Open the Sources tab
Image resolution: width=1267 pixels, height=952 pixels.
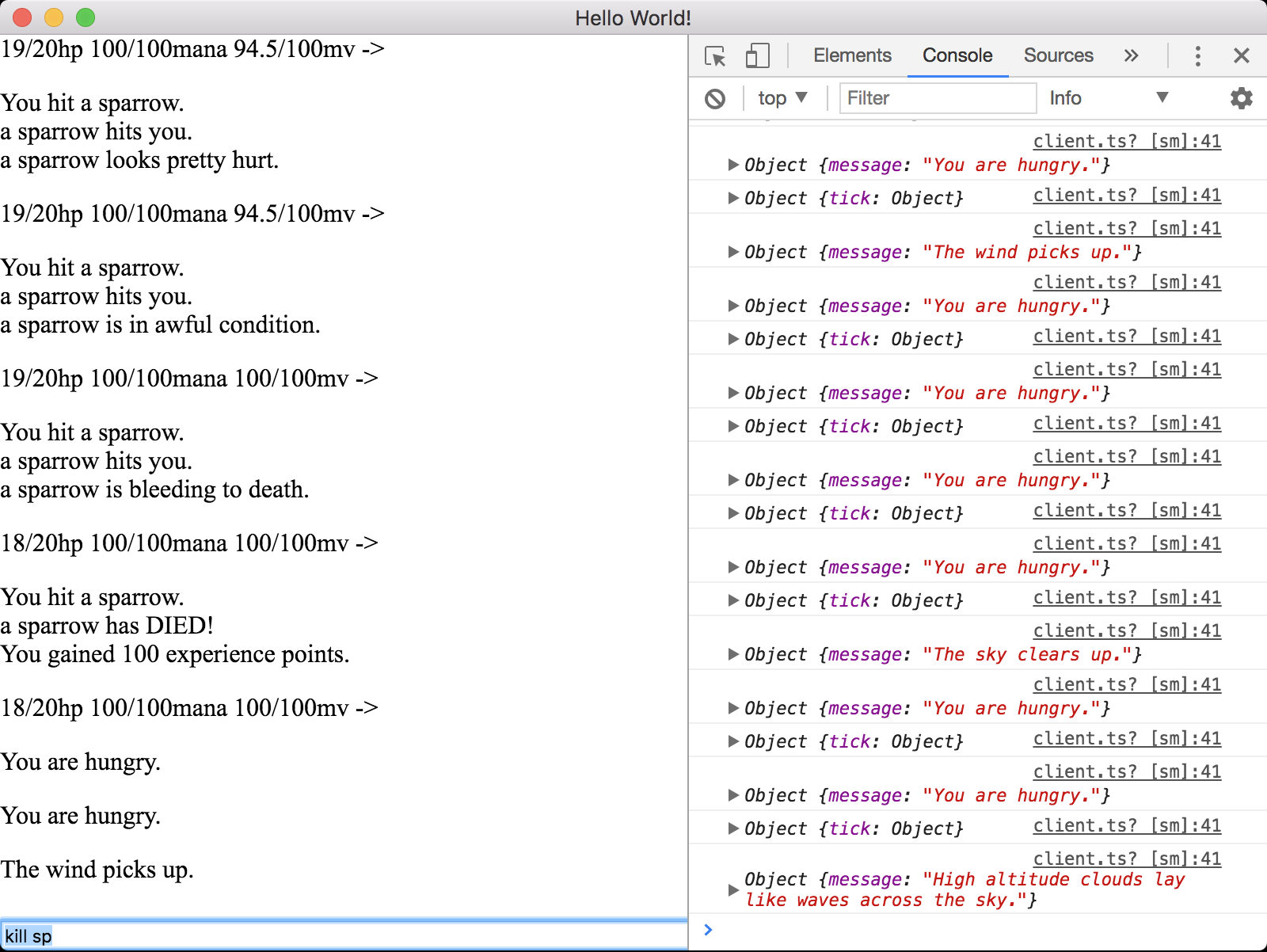click(1058, 55)
